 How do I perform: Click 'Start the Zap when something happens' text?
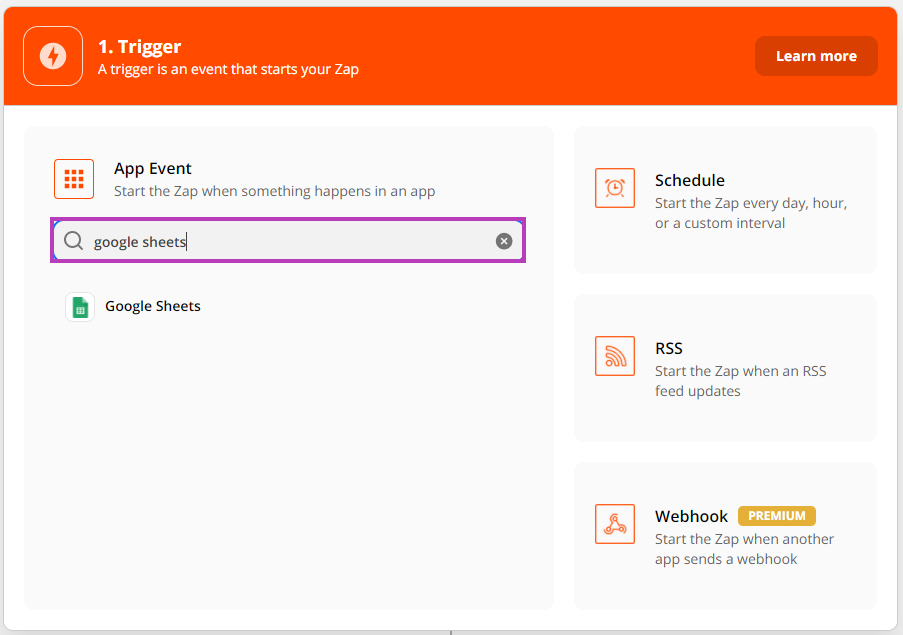point(274,191)
